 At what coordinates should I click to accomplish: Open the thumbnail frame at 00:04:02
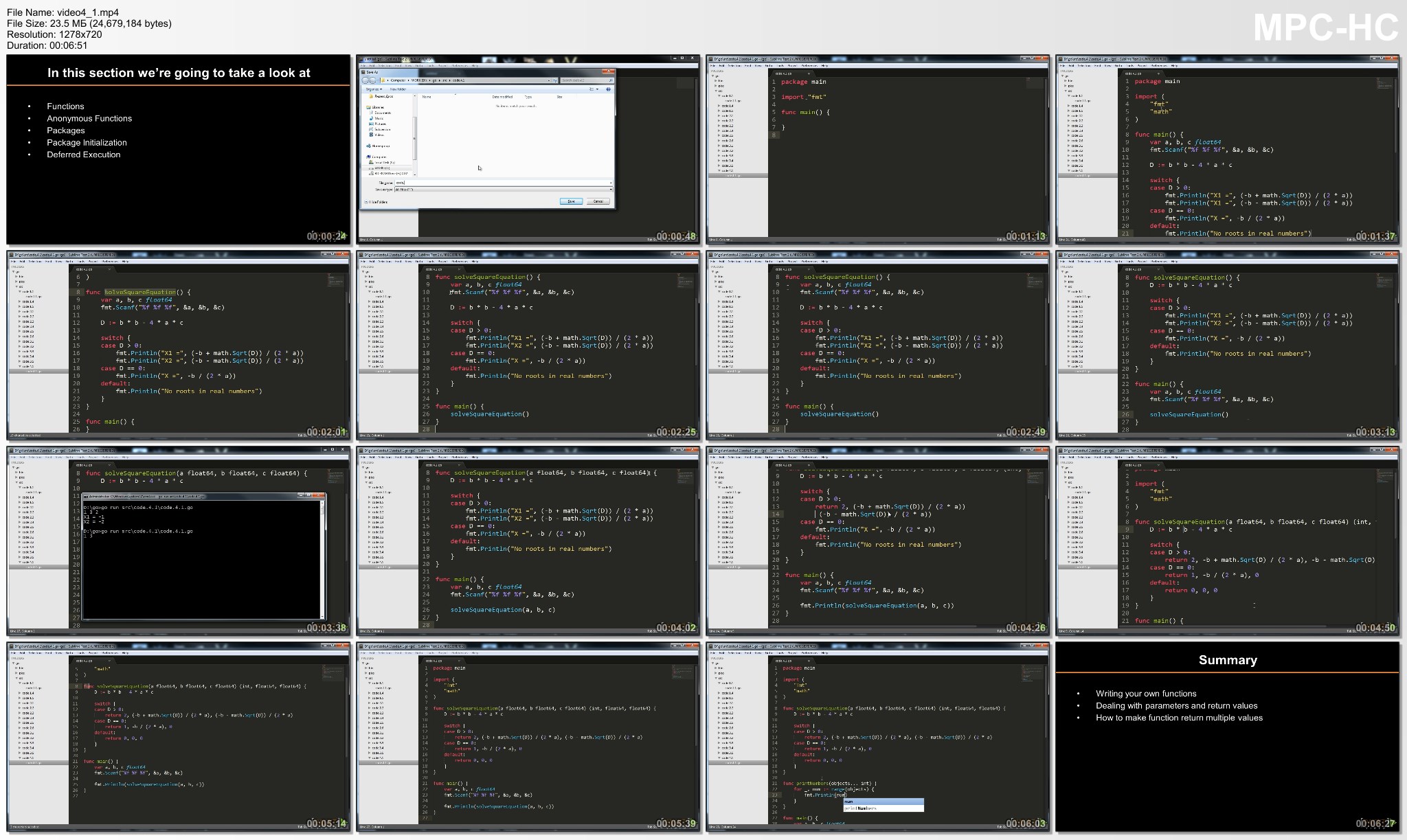coord(528,541)
